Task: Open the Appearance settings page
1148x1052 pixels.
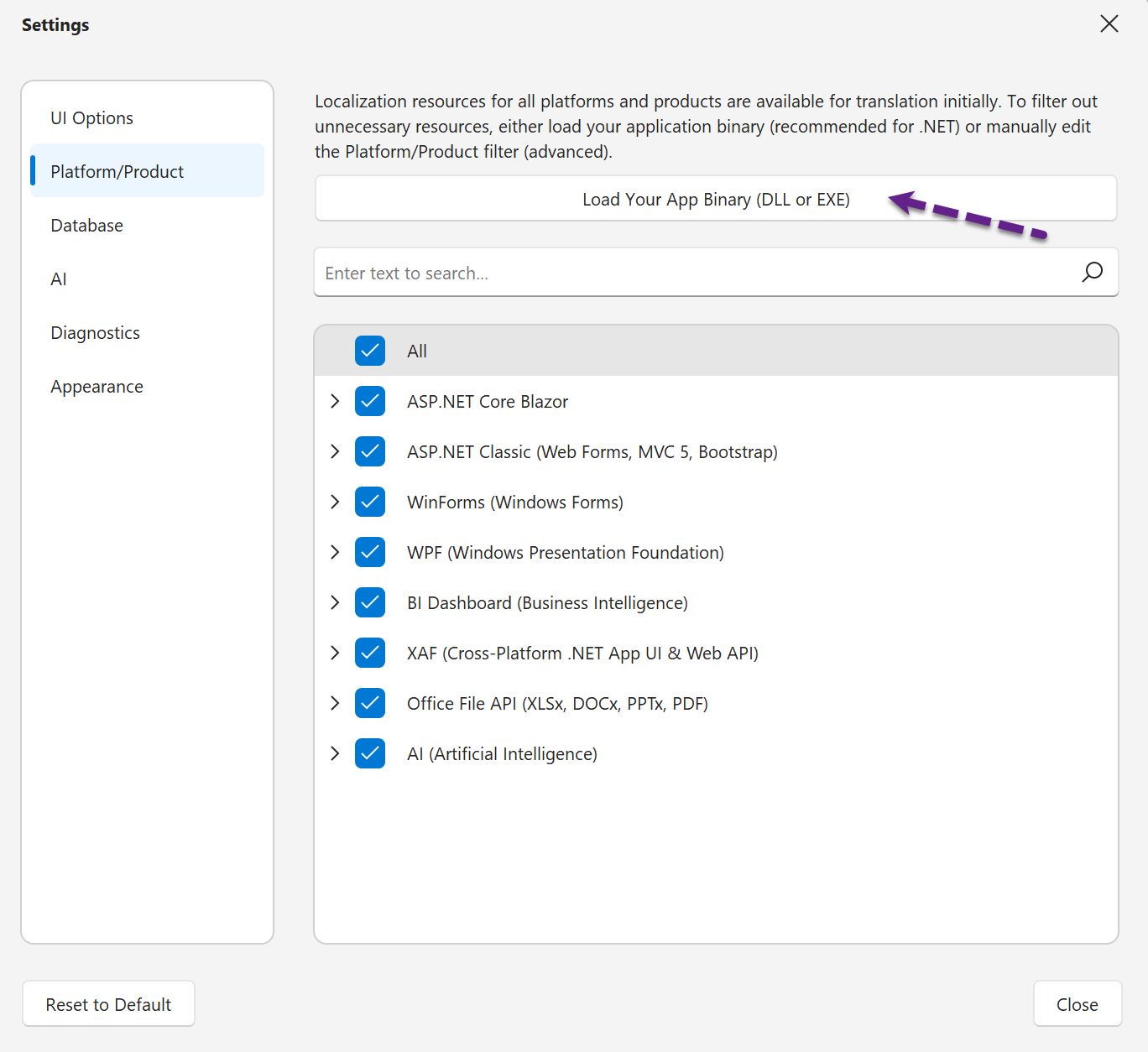Action: coord(147,386)
